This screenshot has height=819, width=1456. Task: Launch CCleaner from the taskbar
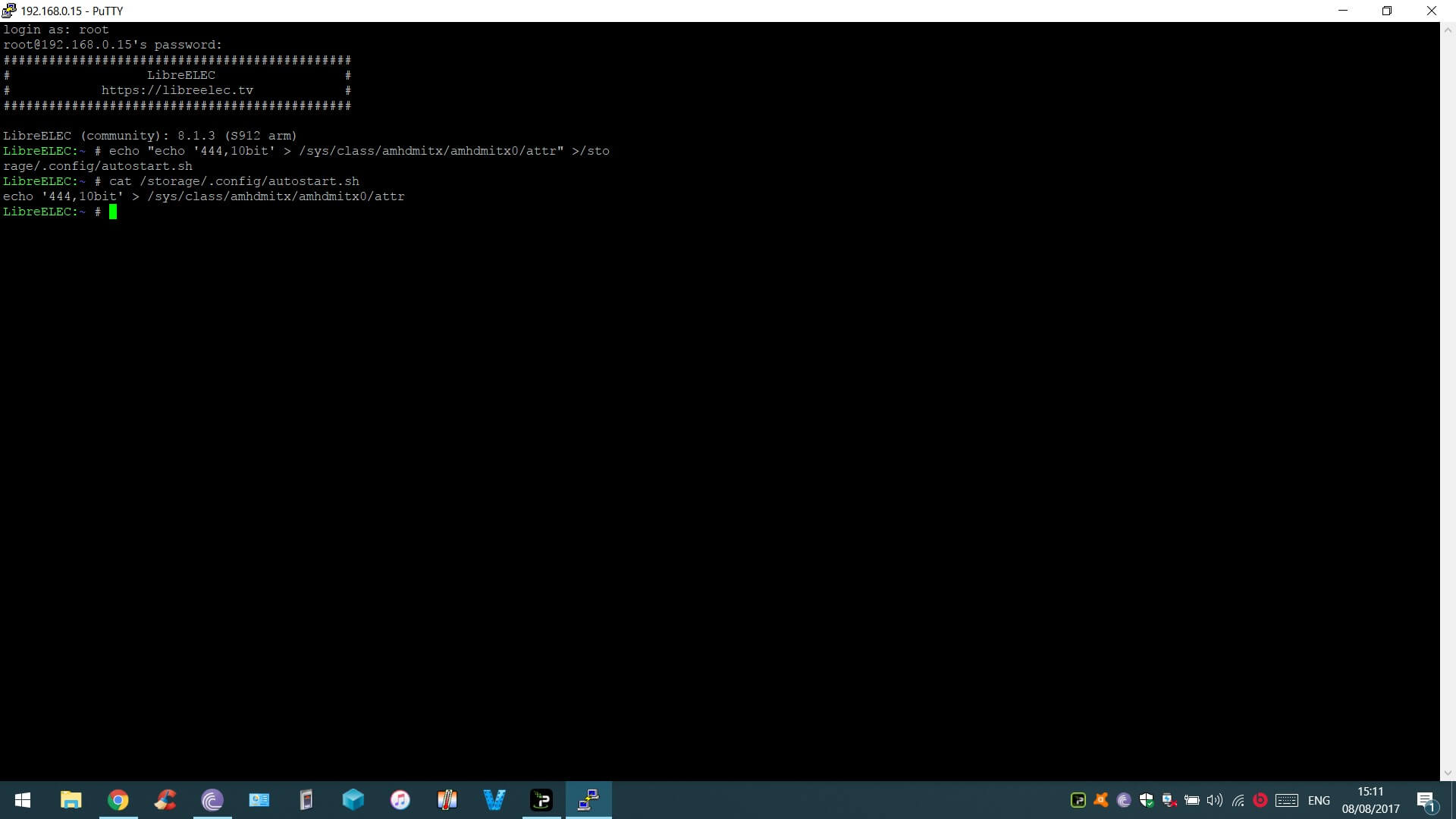tap(165, 800)
